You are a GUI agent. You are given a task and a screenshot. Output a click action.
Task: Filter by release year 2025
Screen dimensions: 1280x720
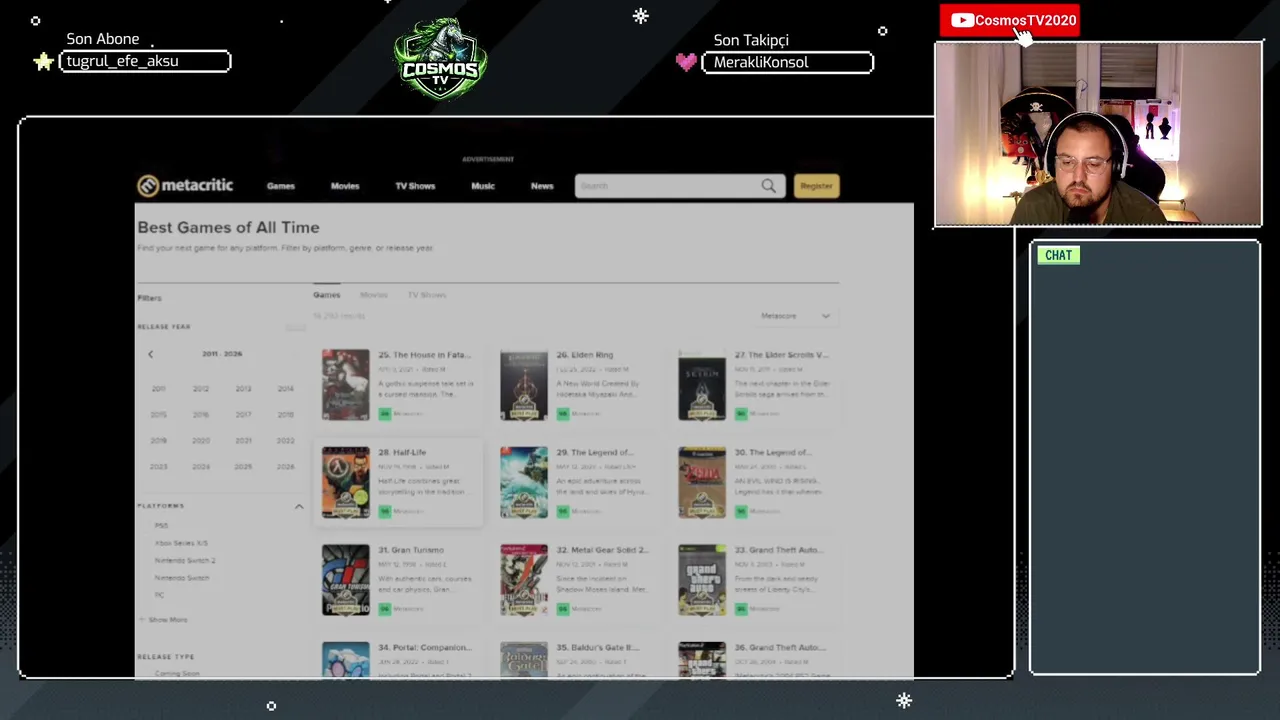244,467
